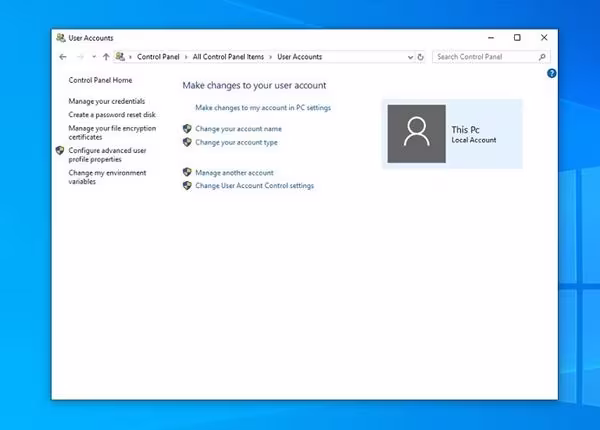Viewport: 600px width, 430px height.
Task: Open Change User Account Control settings
Action: 254,186
